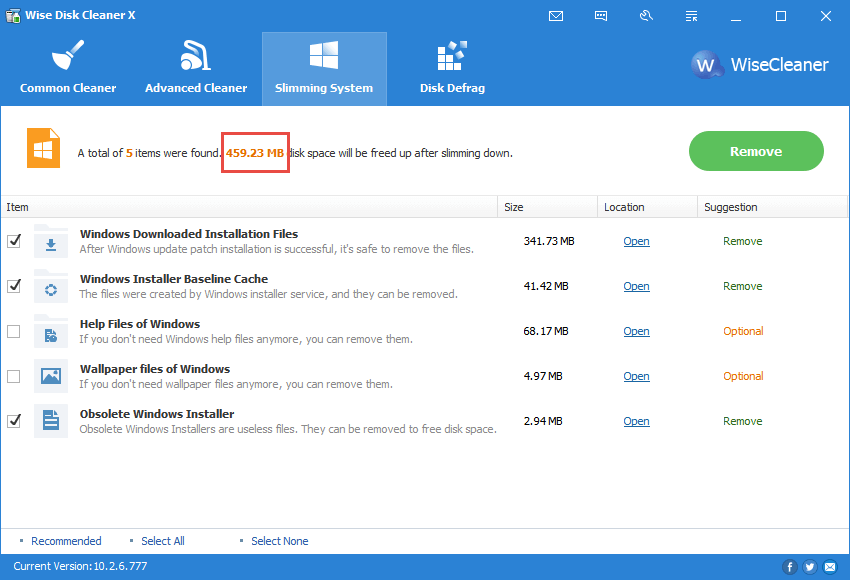This screenshot has width=850, height=580.
Task: Click the Slimming System Windows logo icon
Action: pos(324,55)
